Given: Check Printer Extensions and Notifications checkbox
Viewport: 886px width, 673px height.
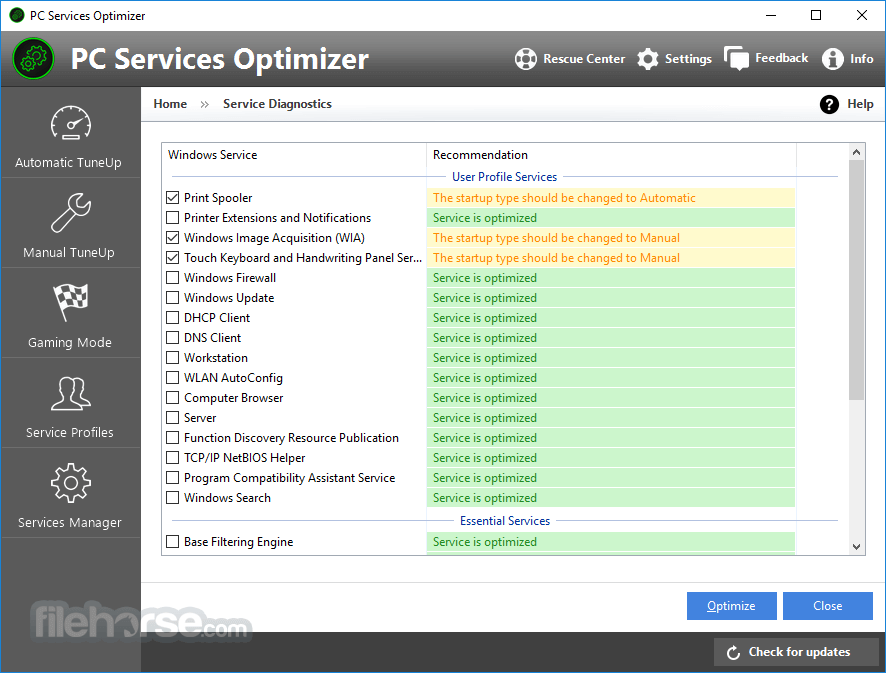Looking at the screenshot, I should coord(172,217).
